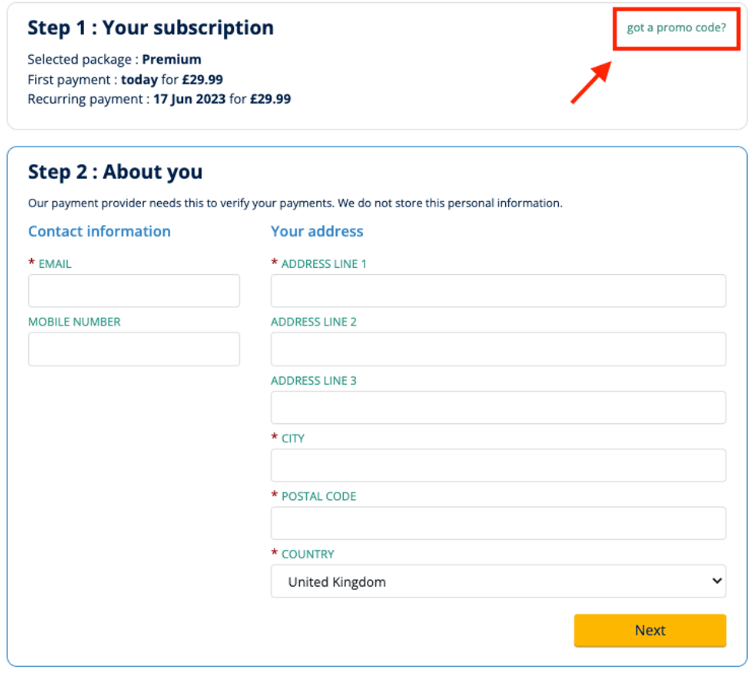Screen dimensions: 755x673
Task: Click the 'Contact information' section heading
Action: click(99, 231)
